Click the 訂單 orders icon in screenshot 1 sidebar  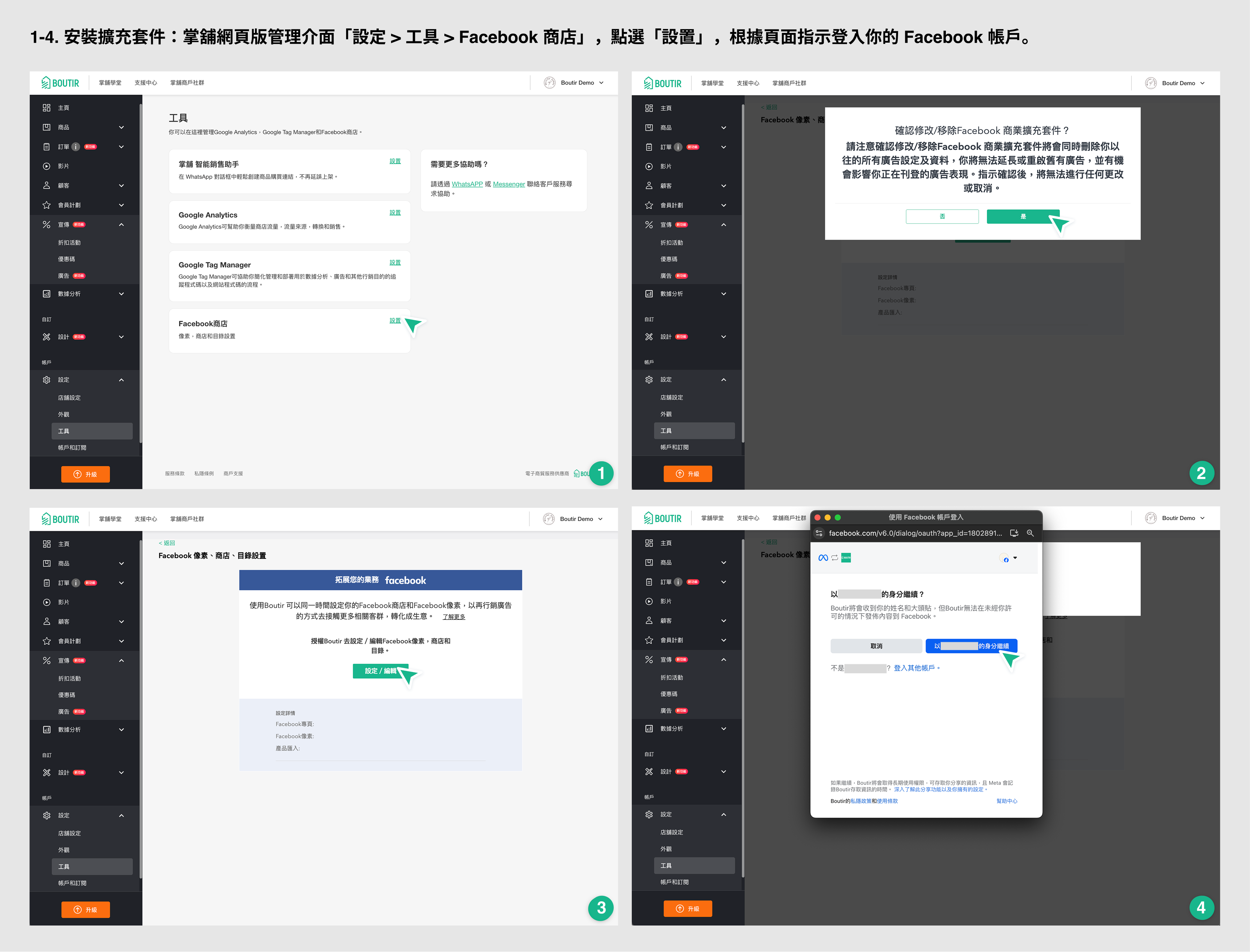(x=47, y=147)
